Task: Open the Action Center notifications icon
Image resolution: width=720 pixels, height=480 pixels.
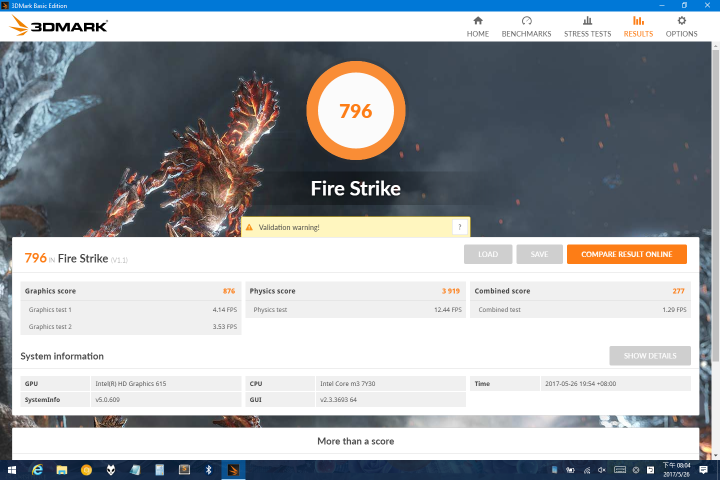Action: (x=703, y=470)
